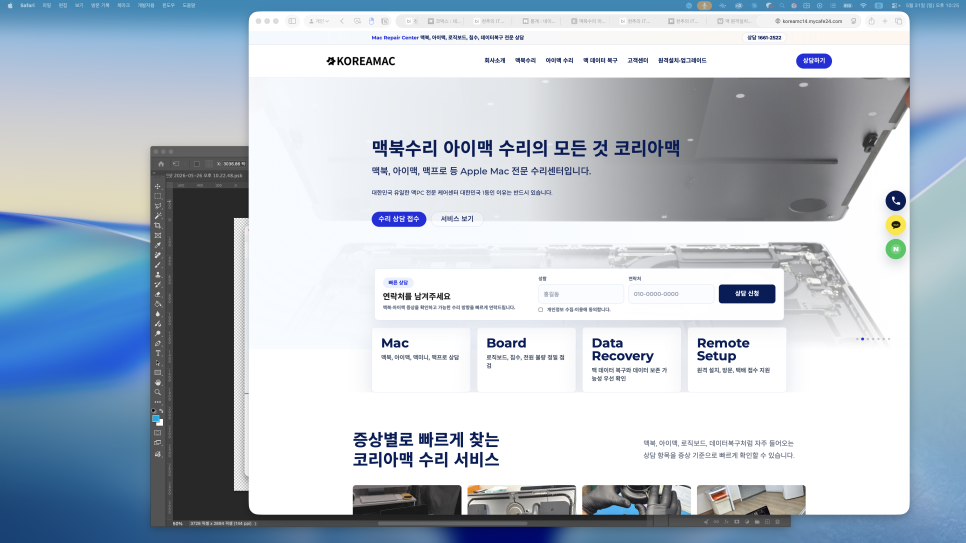Open the 아이맥 수리 menu item
Screen dimensions: 966x543
pyautogui.click(x=559, y=60)
